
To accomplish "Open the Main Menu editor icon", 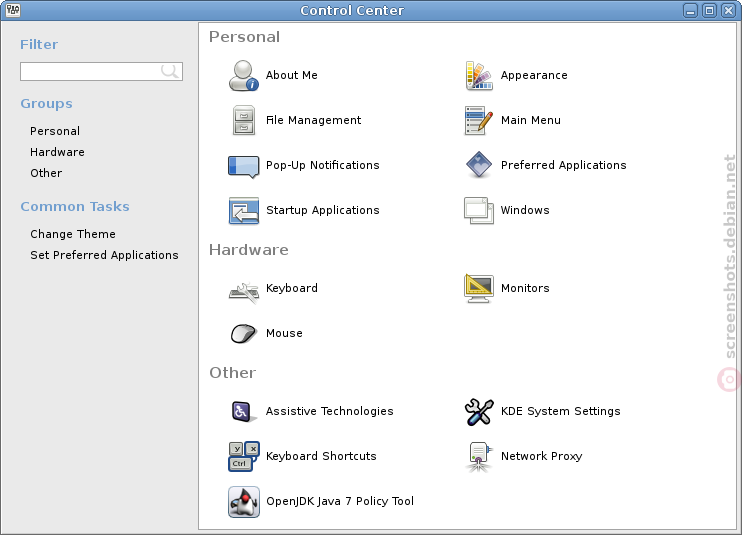I will pyautogui.click(x=479, y=120).
